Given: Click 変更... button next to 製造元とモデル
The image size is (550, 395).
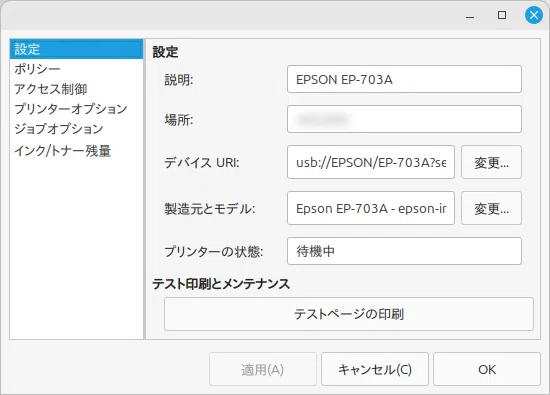Looking at the screenshot, I should (x=491, y=208).
